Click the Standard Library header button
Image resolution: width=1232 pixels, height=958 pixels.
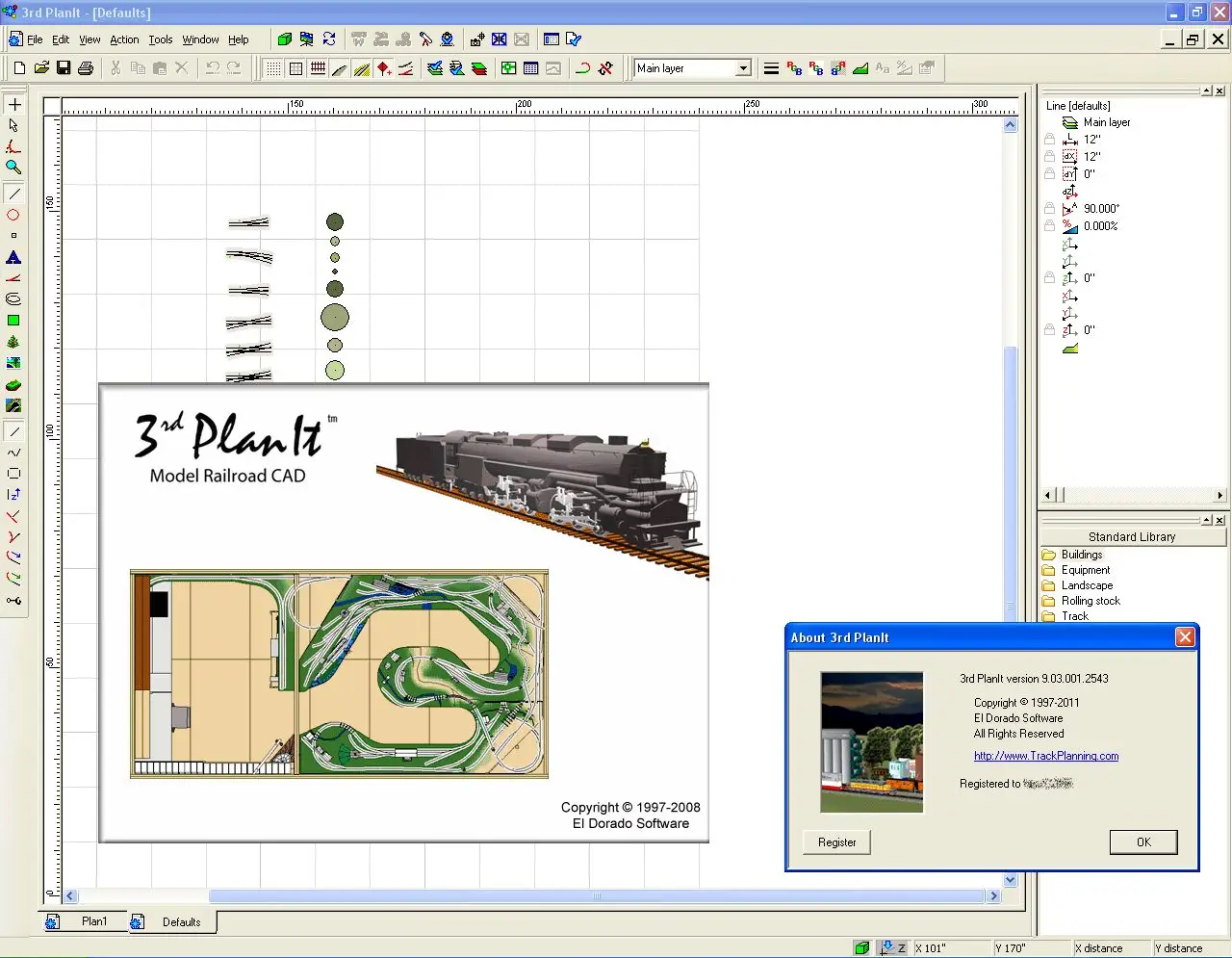tap(1132, 537)
